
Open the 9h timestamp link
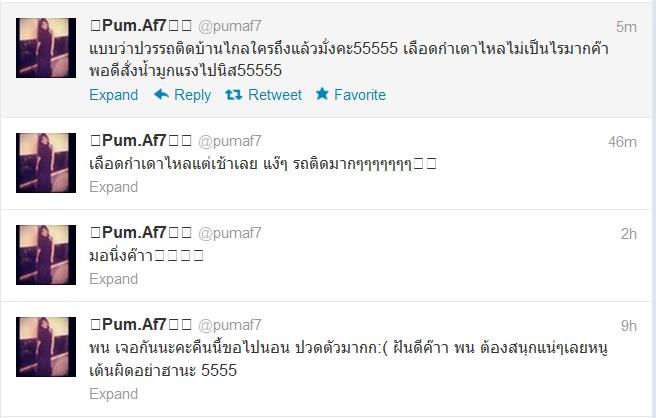629,326
